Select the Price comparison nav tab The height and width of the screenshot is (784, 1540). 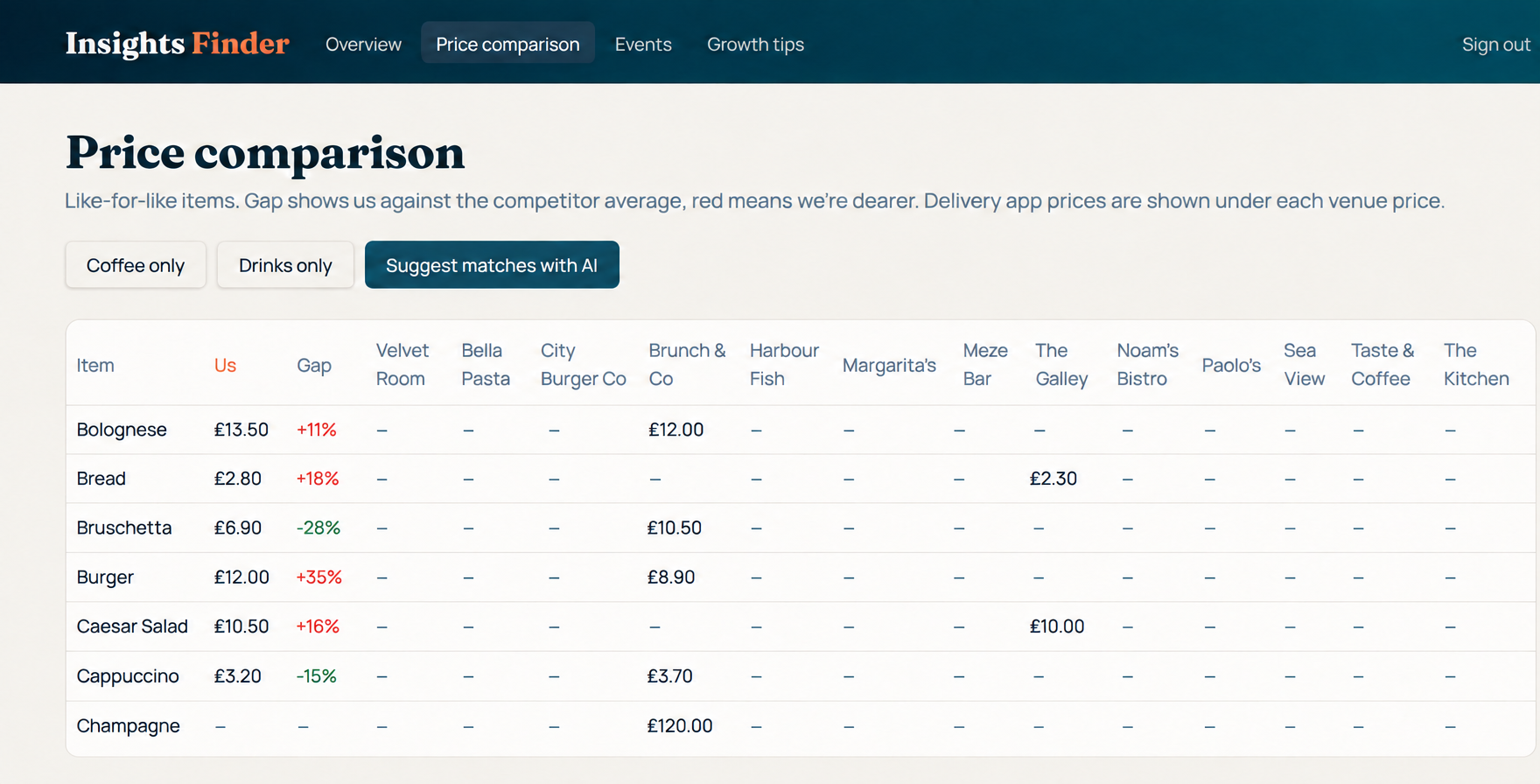[x=507, y=44]
